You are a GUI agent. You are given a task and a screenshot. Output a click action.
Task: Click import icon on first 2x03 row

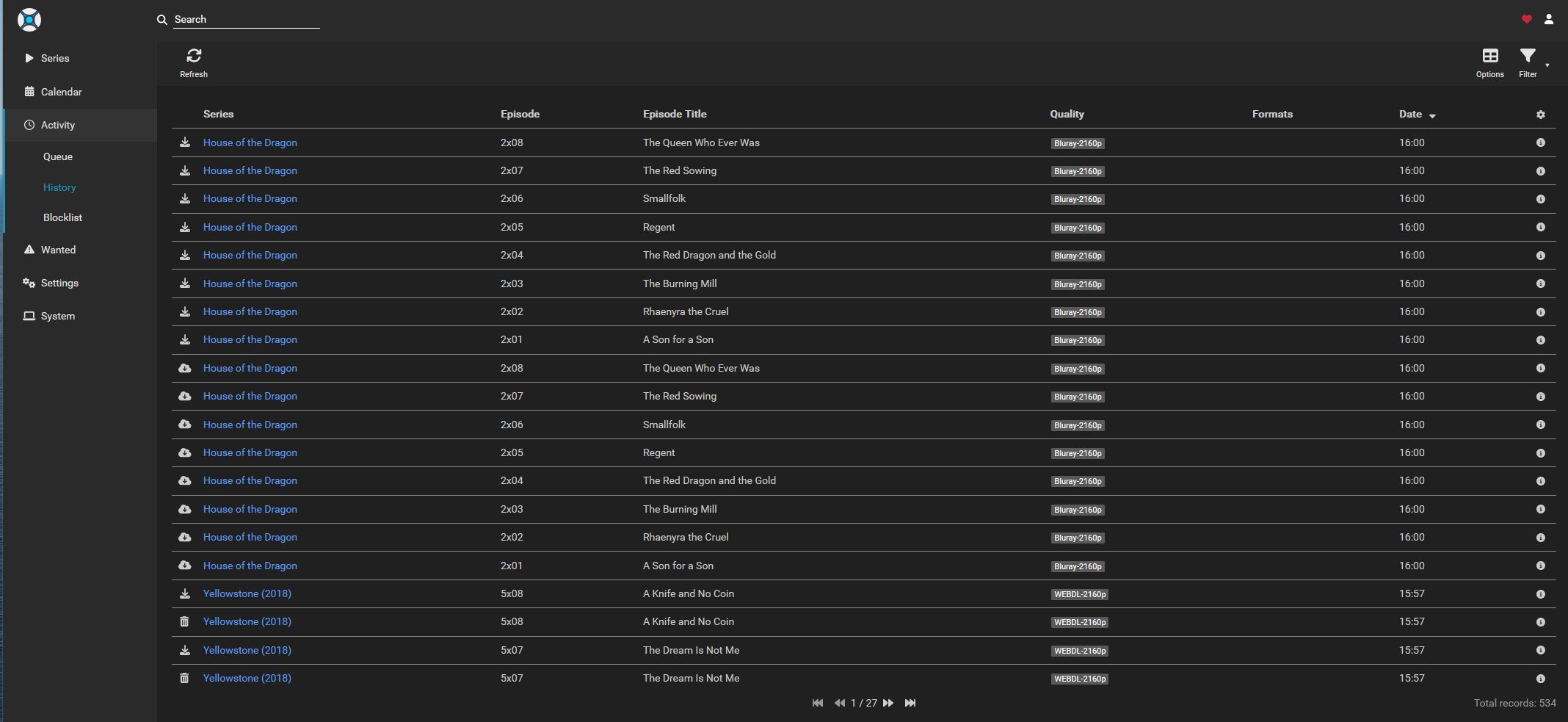click(x=185, y=284)
